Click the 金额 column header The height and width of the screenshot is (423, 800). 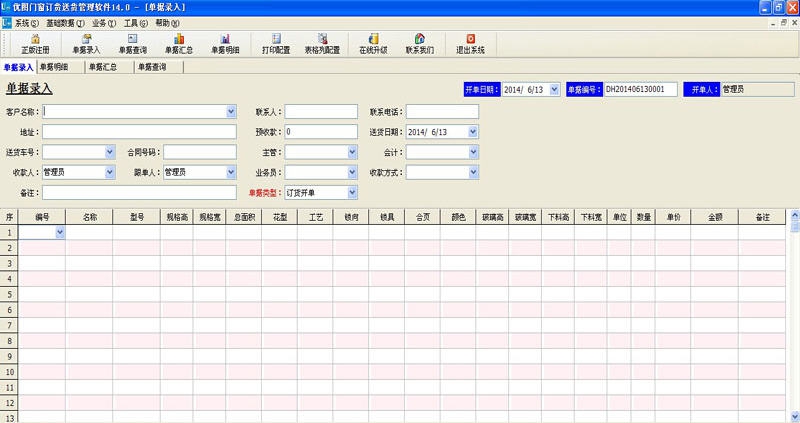coord(715,216)
